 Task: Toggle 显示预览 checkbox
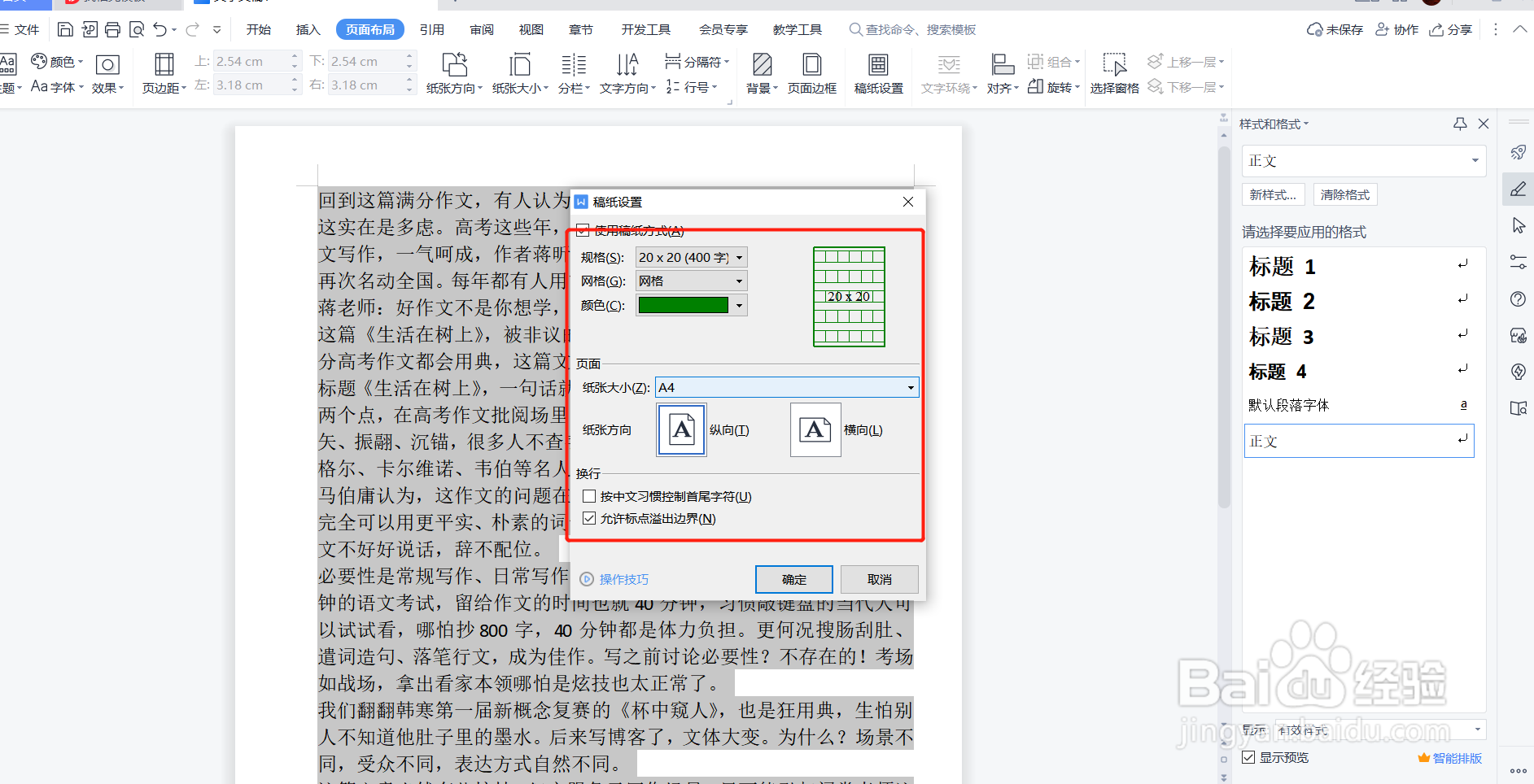coord(1248,757)
